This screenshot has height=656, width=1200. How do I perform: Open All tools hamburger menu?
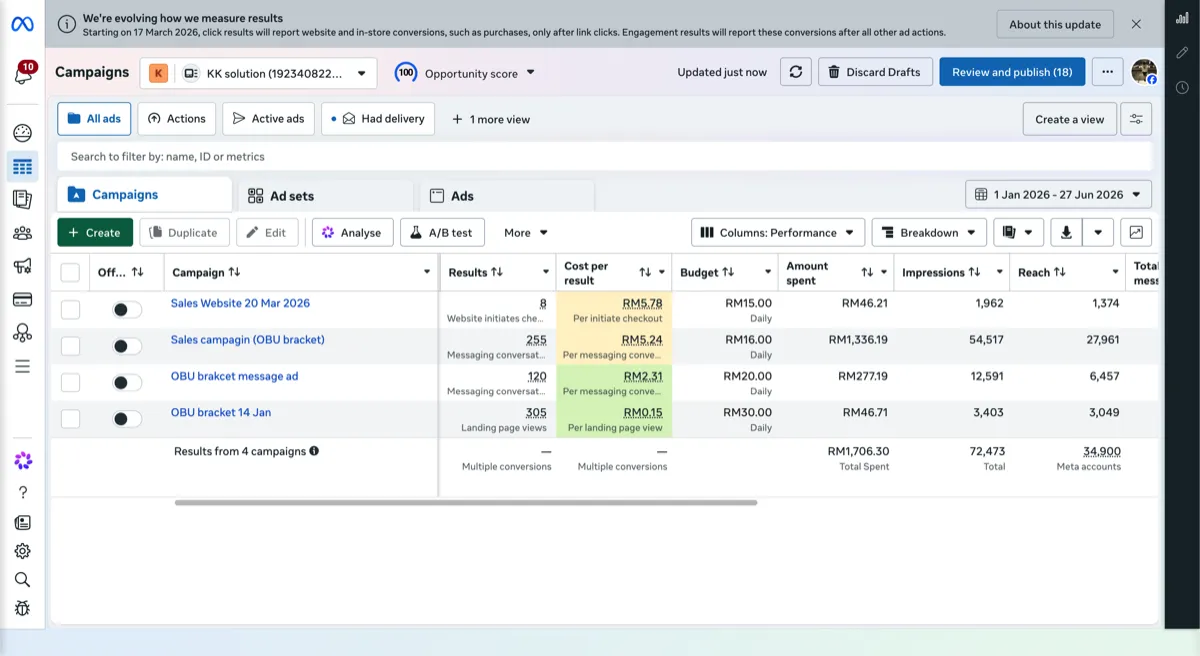tap(22, 367)
